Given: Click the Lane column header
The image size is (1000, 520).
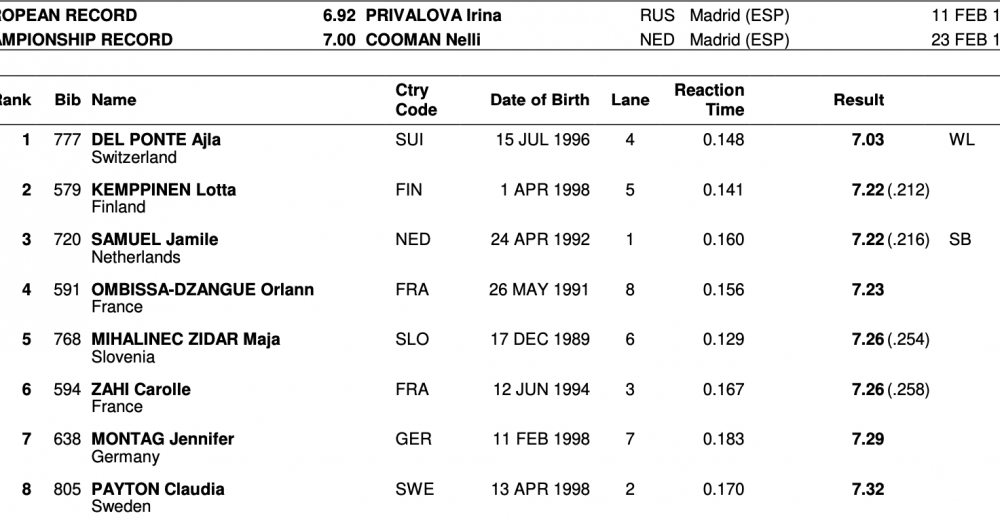Looking at the screenshot, I should (x=630, y=100).
